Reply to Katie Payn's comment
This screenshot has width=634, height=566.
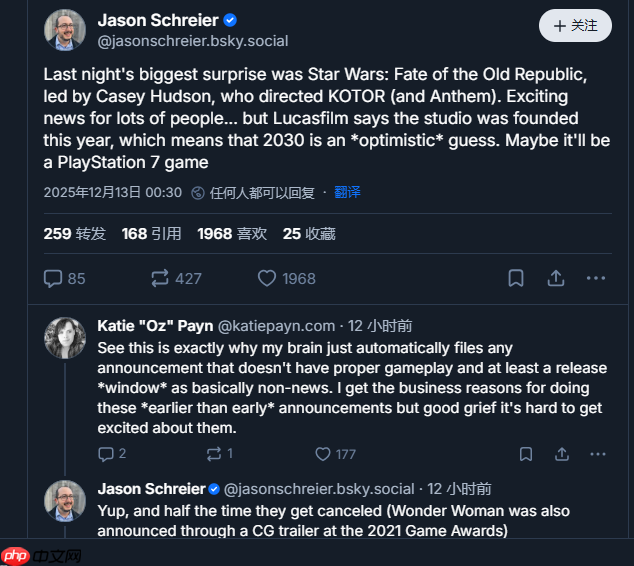(x=111, y=454)
